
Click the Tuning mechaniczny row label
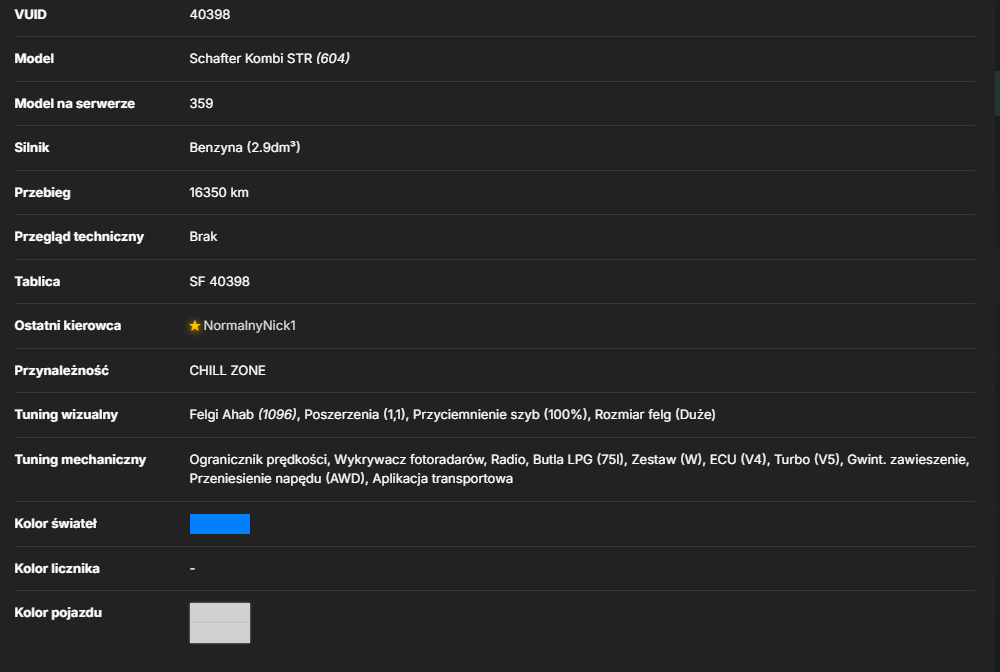click(x=80, y=460)
